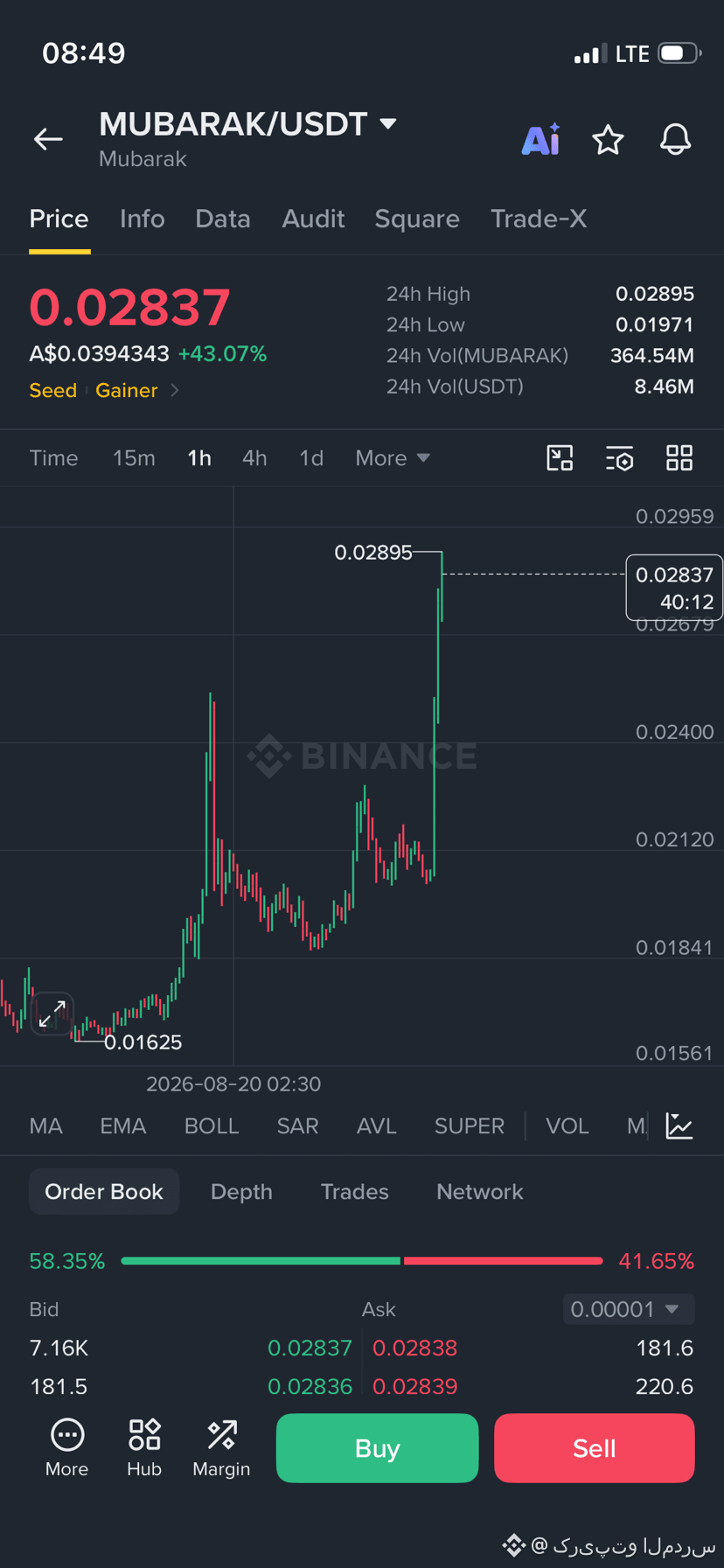Tap the red Sell button
This screenshot has width=724, height=1568.
pyautogui.click(x=595, y=1448)
